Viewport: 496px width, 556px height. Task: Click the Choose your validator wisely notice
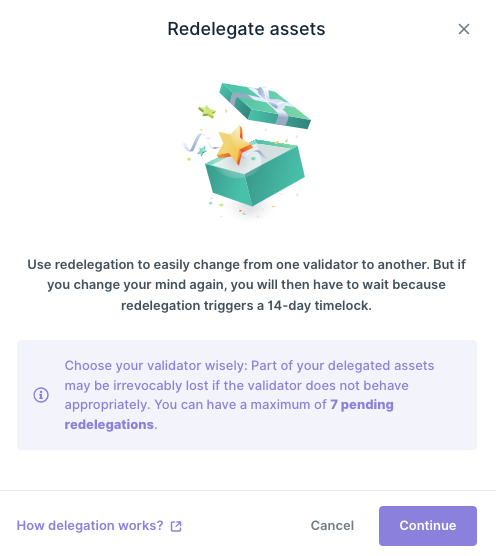tap(247, 395)
